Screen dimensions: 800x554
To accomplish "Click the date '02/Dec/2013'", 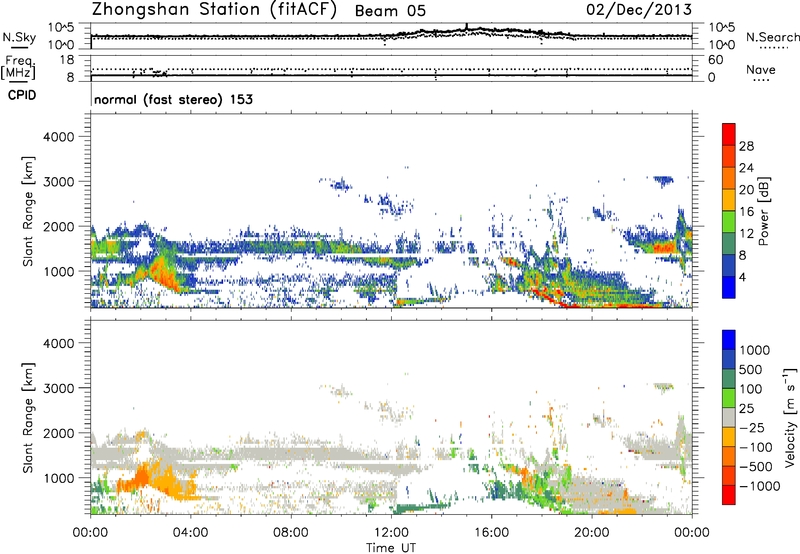I will click(638, 10).
